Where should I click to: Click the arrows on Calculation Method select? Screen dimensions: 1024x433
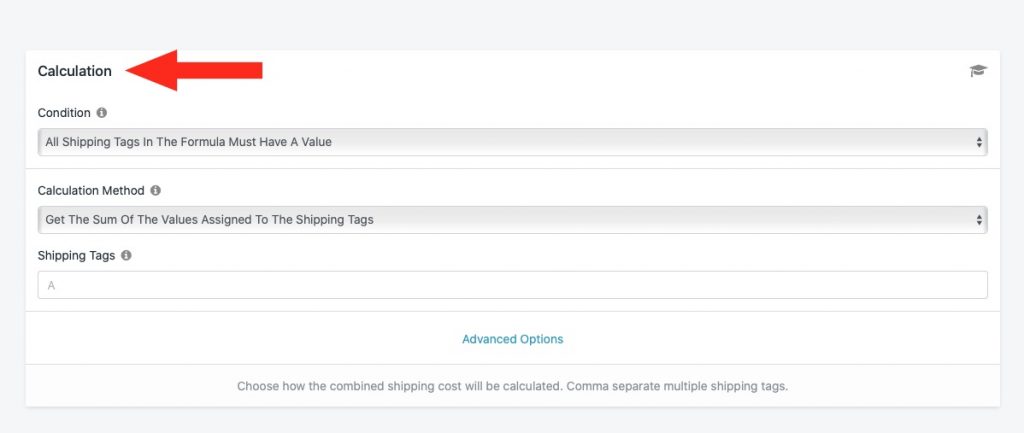click(979, 220)
